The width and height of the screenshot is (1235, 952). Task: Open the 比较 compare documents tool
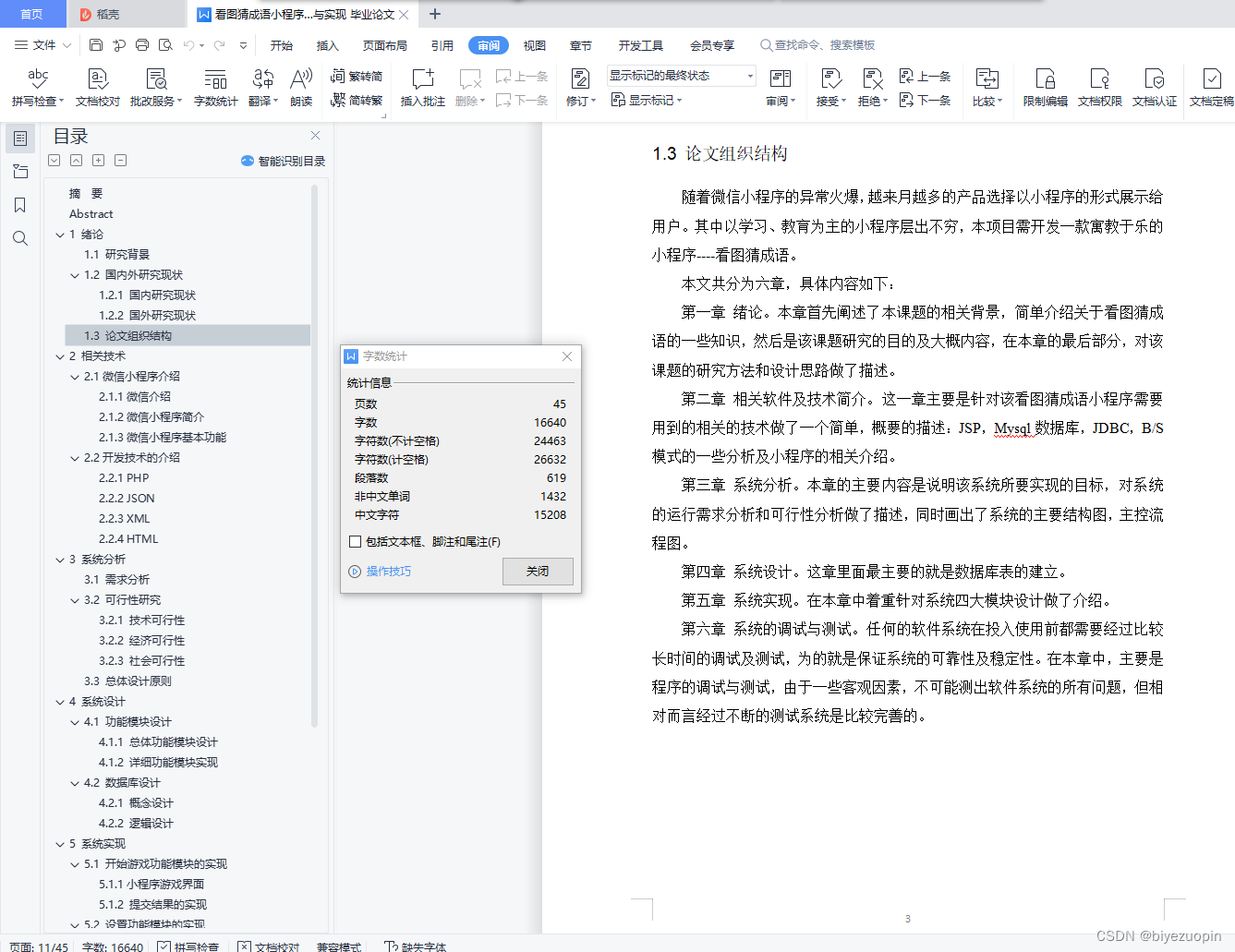987,88
